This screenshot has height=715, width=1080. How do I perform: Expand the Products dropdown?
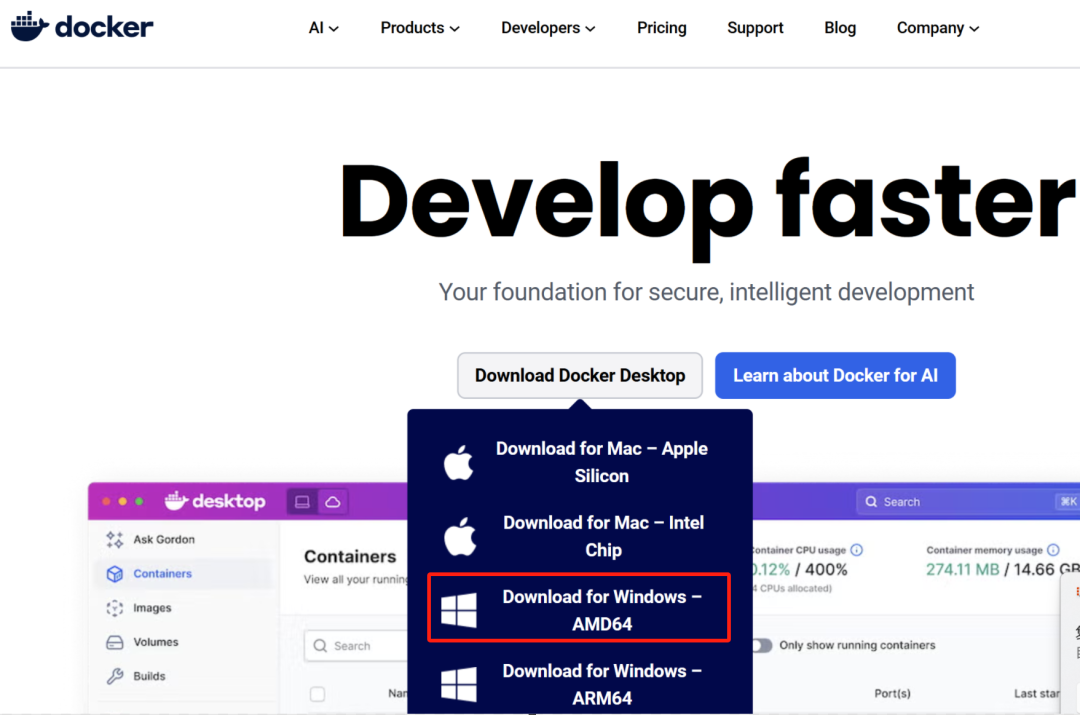point(419,28)
